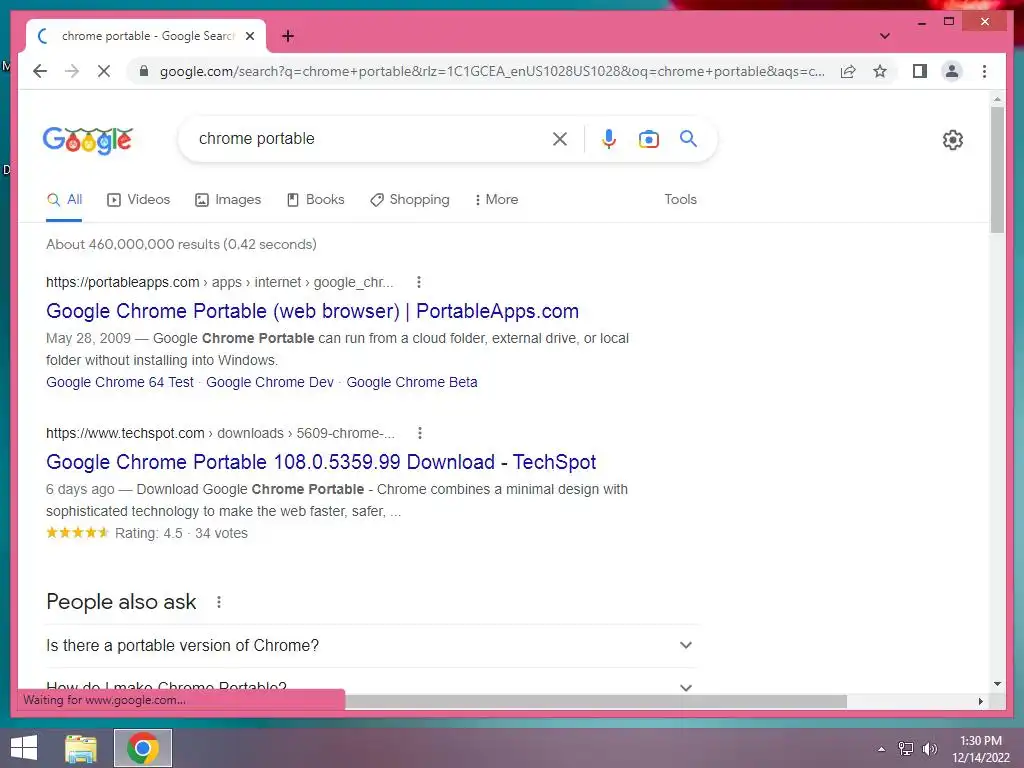Click the padlock site info icon
Viewport: 1024px width, 768px height.
(x=144, y=71)
